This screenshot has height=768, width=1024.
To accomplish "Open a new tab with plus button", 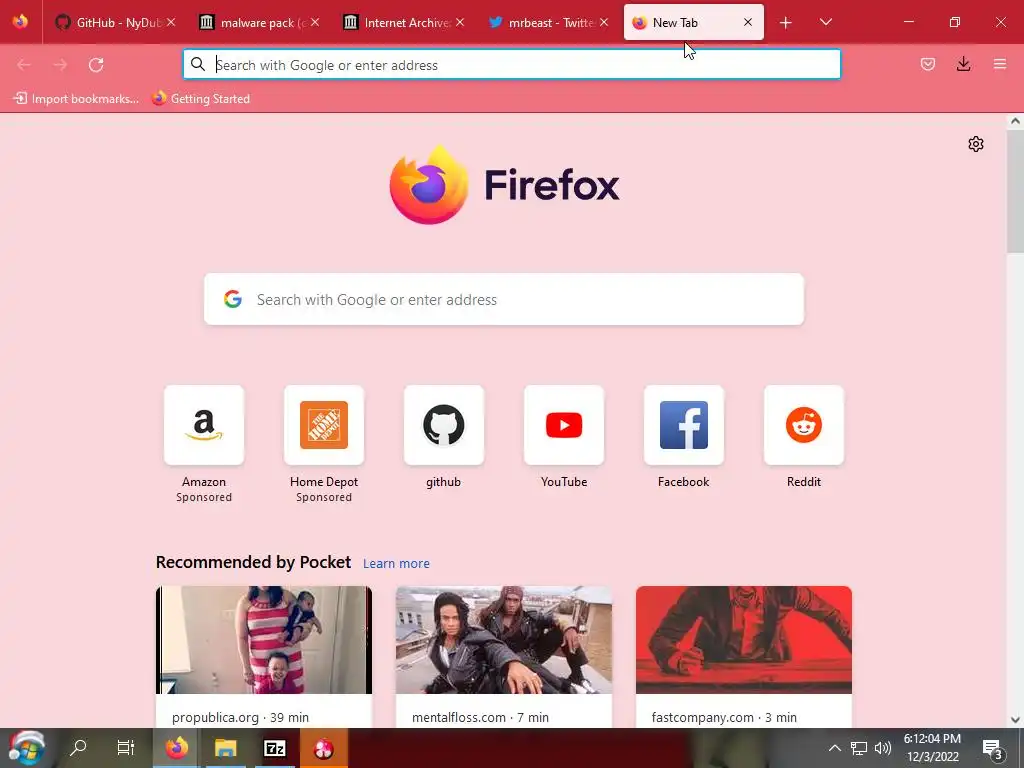I will pyautogui.click(x=786, y=23).
